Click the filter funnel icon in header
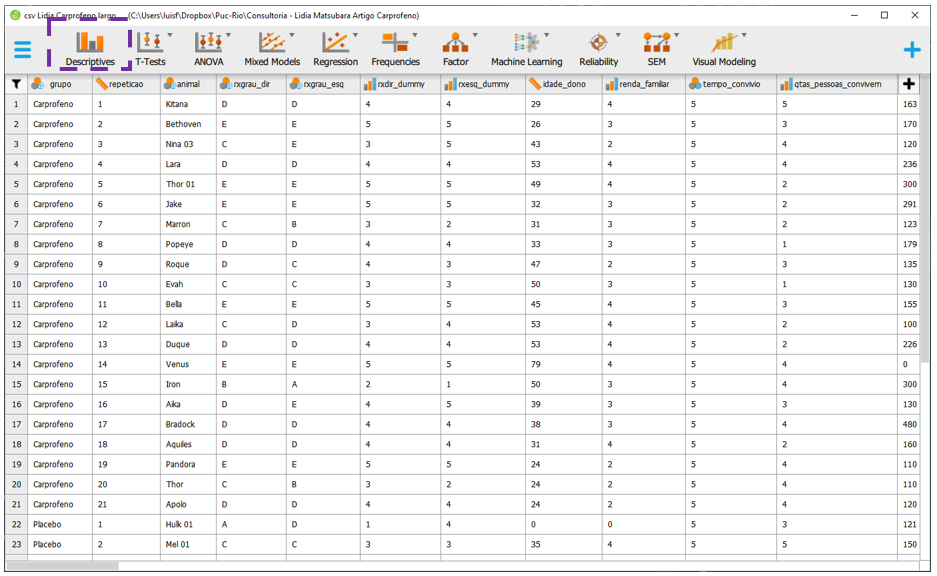Screen dimensions: 937x576 pyautogui.click(x=15, y=84)
